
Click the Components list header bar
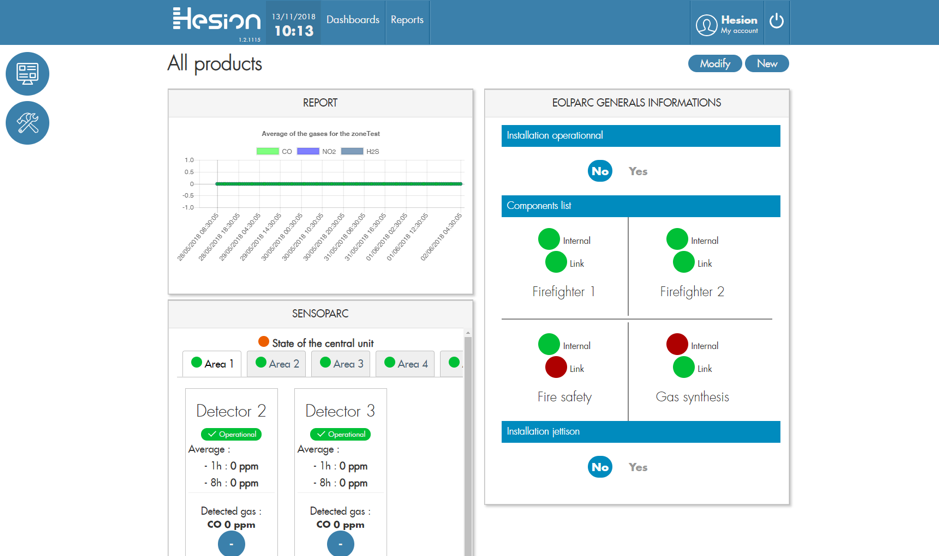pos(641,206)
